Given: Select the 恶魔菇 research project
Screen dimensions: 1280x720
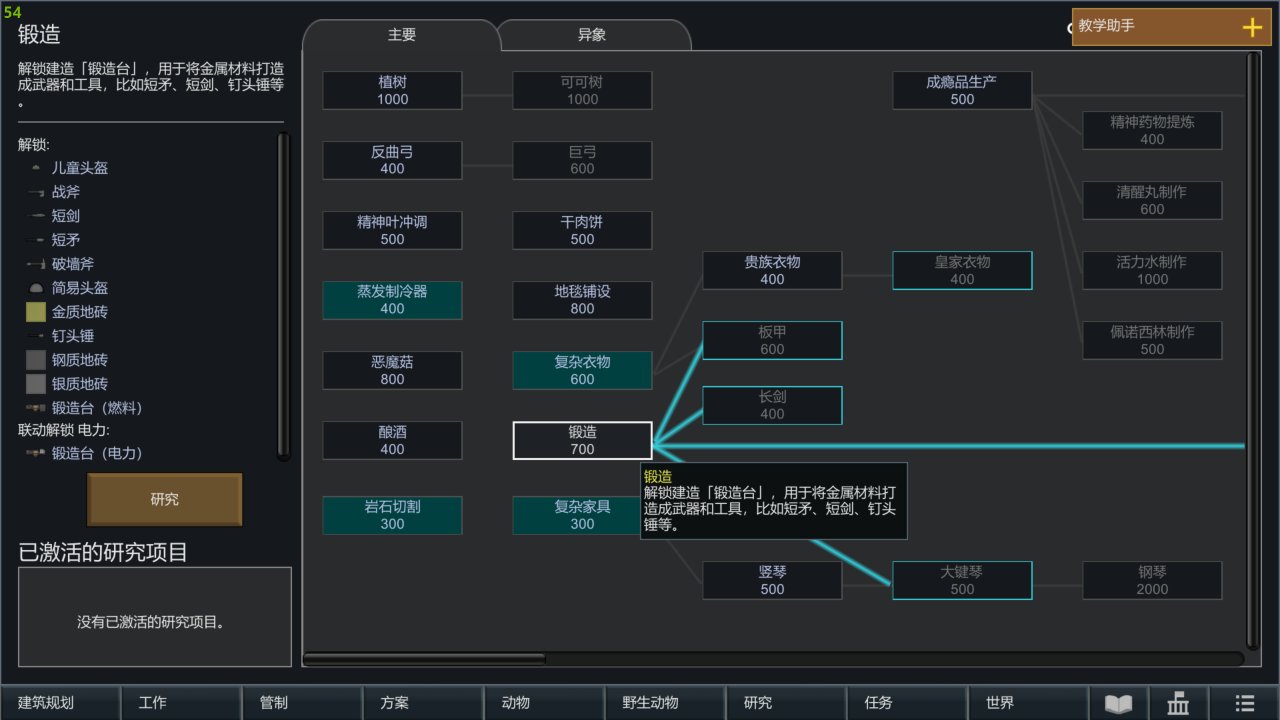Looking at the screenshot, I should point(392,370).
